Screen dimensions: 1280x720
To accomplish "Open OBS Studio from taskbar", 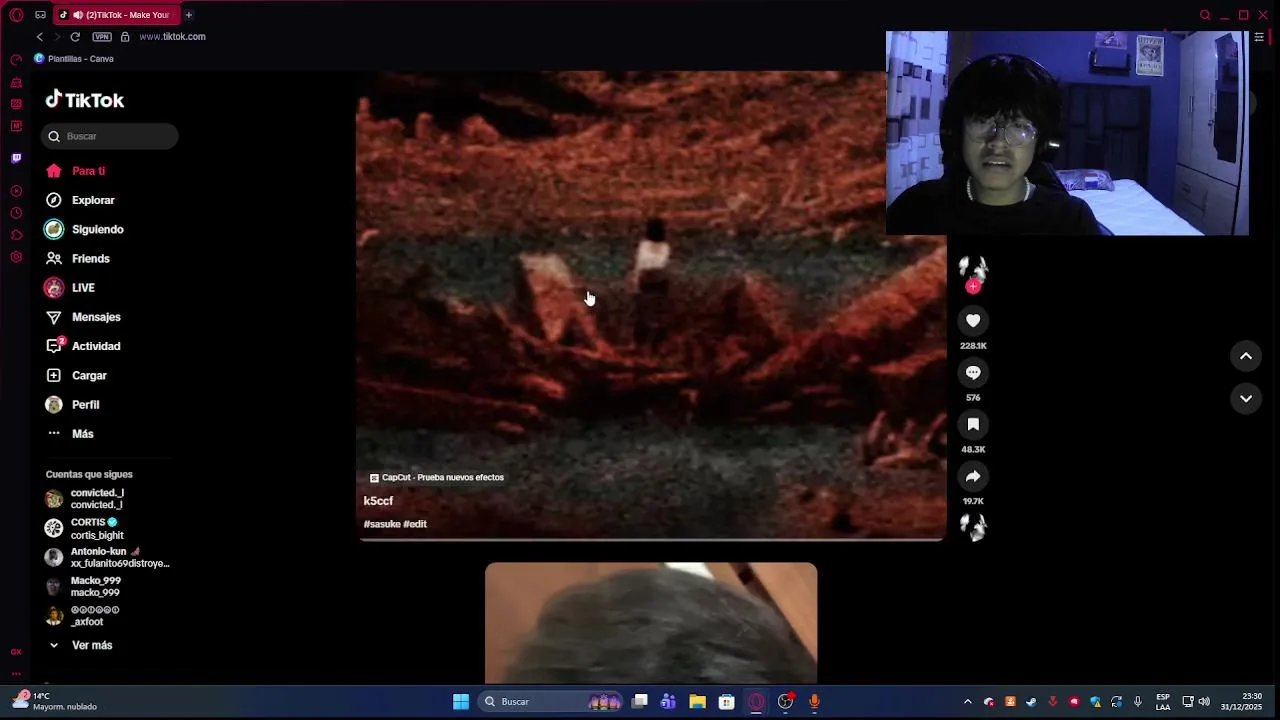I will (786, 702).
